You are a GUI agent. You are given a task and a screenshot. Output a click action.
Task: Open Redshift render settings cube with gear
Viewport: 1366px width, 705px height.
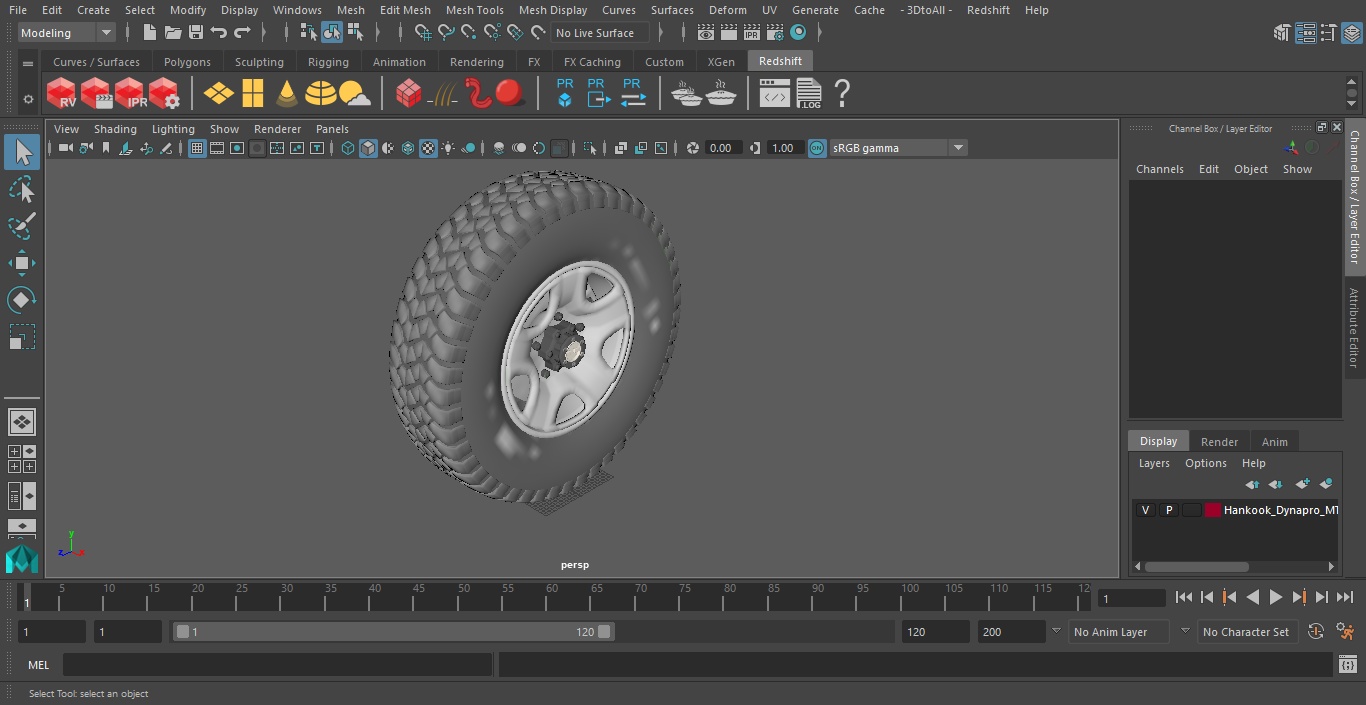tap(163, 94)
